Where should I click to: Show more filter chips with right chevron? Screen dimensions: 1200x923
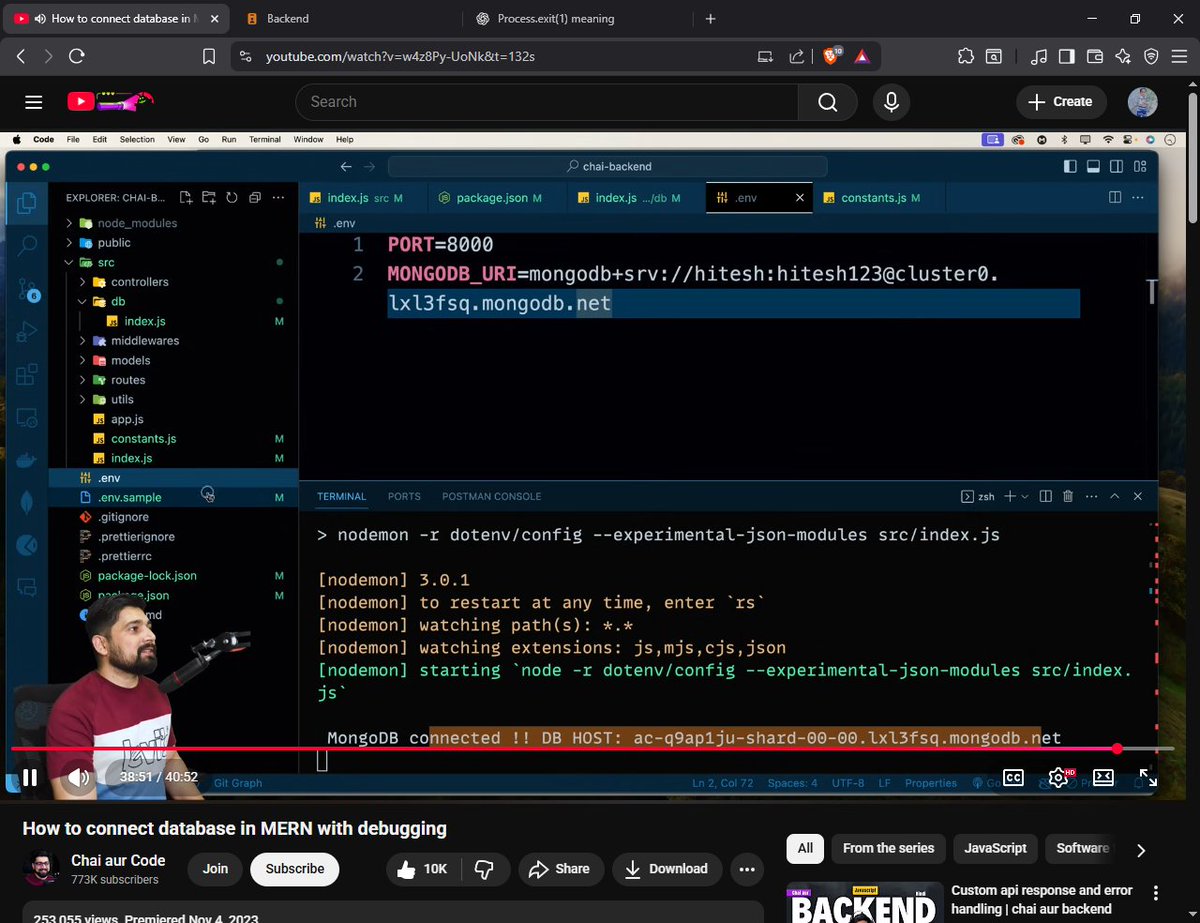pos(1141,850)
